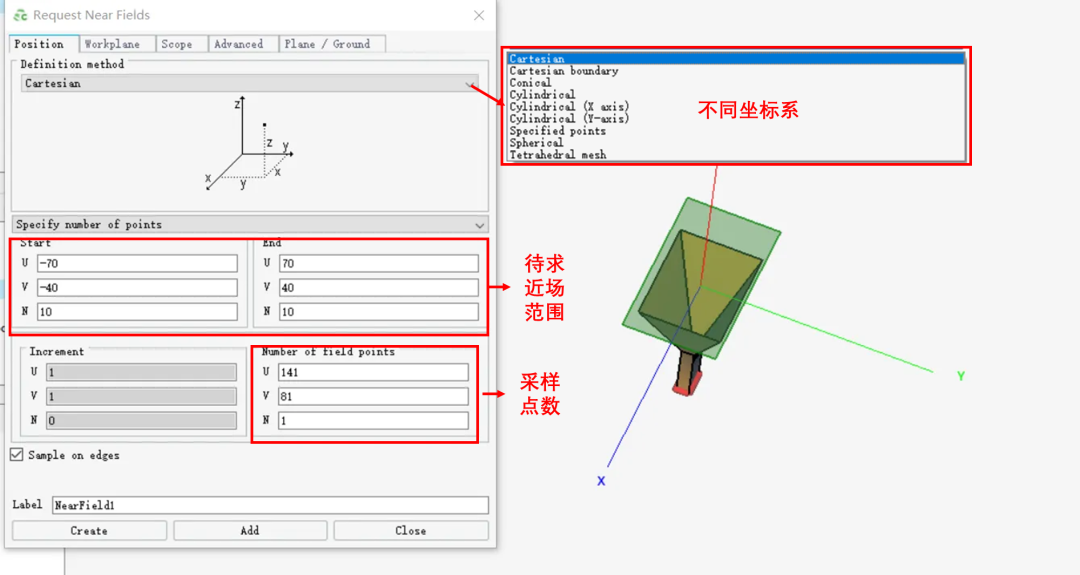Click the Start U input field

click(137, 263)
